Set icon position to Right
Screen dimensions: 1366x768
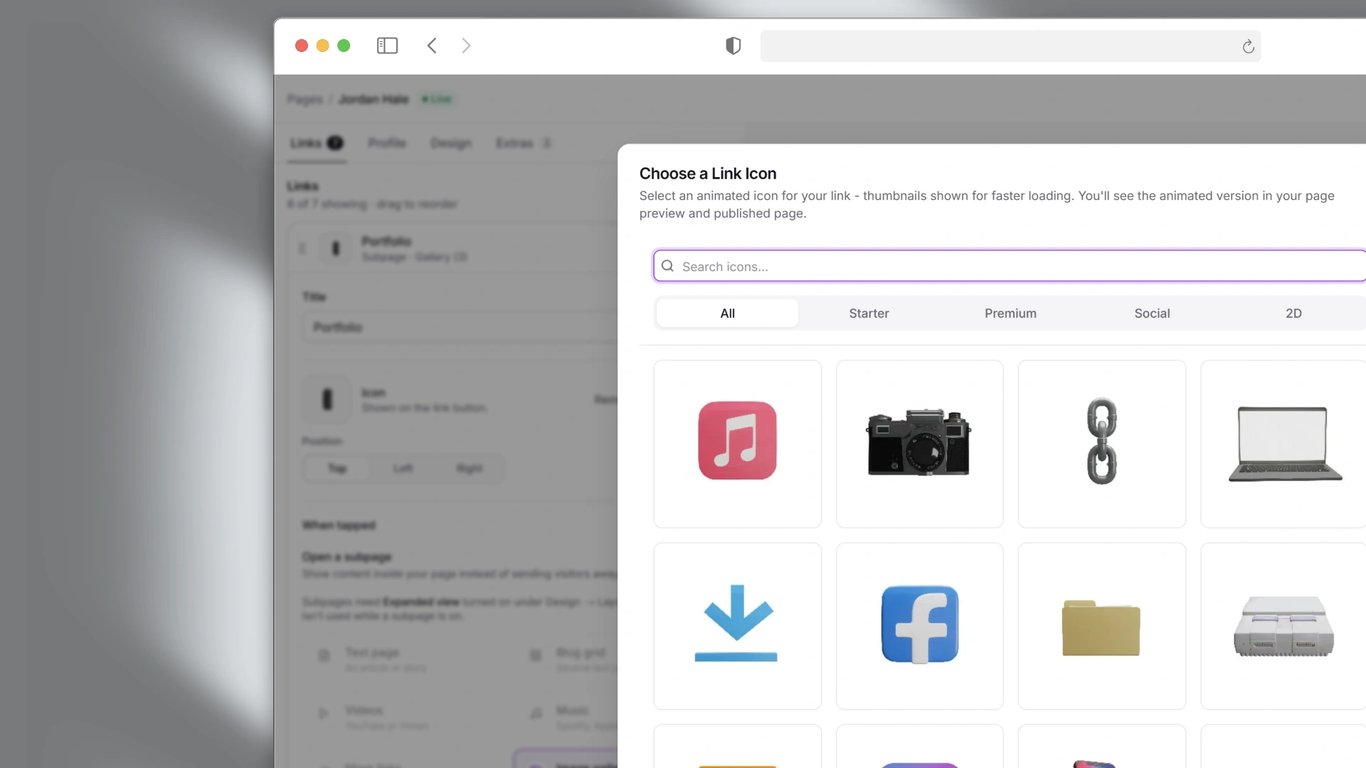pos(469,468)
